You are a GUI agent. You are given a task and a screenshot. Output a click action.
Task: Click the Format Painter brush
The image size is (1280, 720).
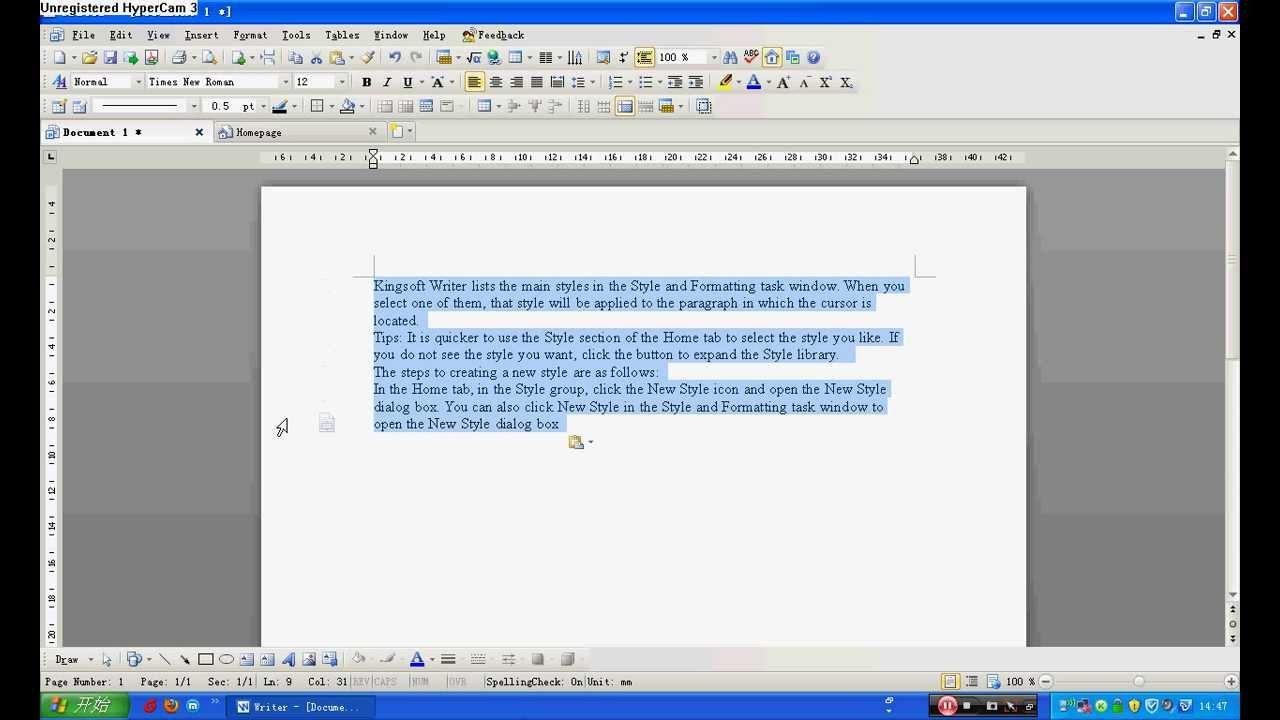tap(368, 58)
